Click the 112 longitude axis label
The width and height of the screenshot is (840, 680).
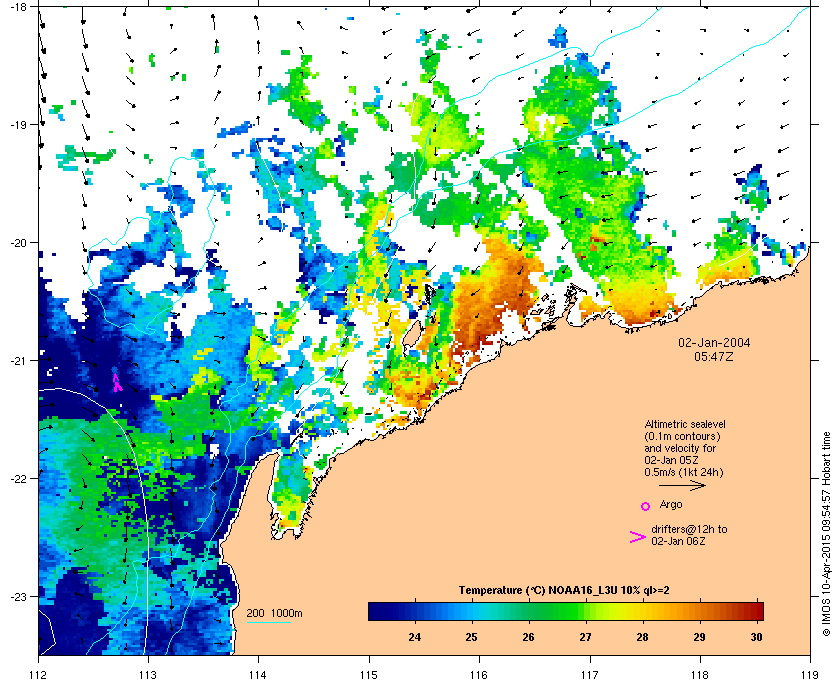tap(39, 674)
